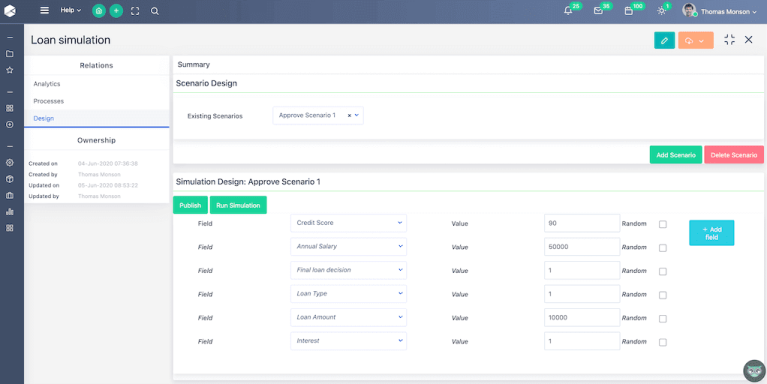Select Design in Relations panel
767x384 pixels.
(44, 118)
